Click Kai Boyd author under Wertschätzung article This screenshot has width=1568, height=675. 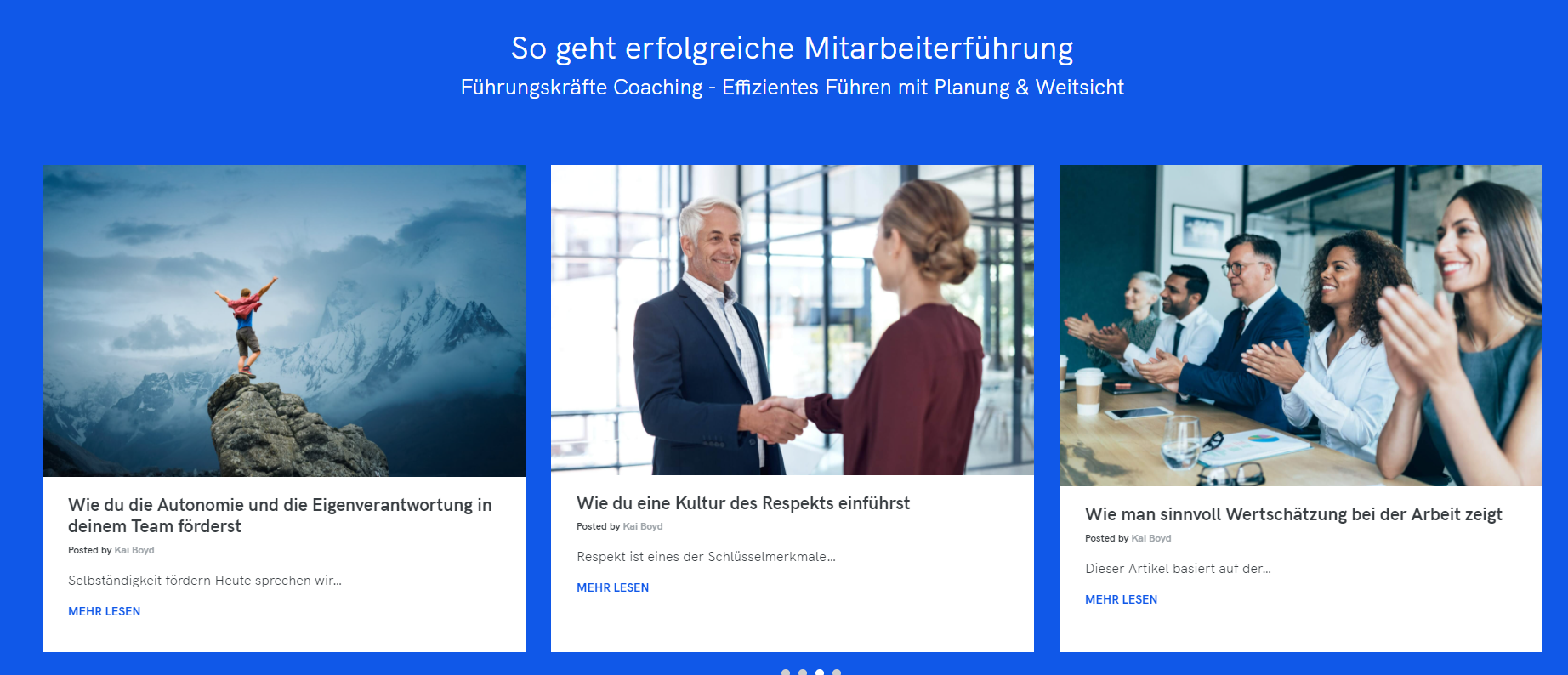tap(1151, 538)
